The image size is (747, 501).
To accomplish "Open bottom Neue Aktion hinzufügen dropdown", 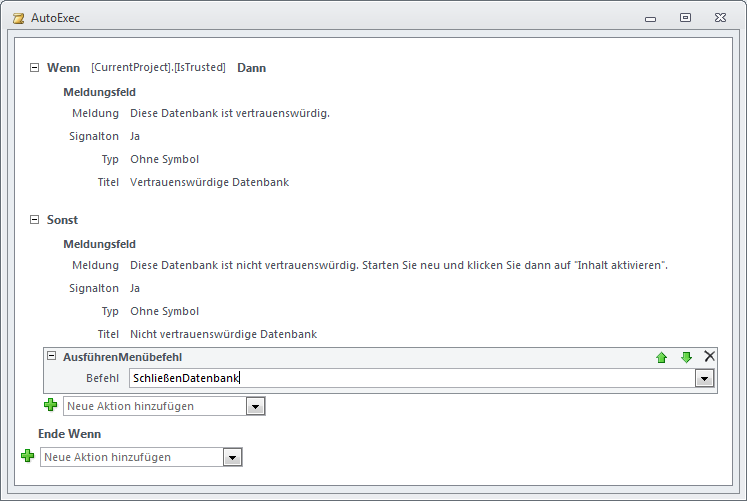I will click(x=233, y=457).
